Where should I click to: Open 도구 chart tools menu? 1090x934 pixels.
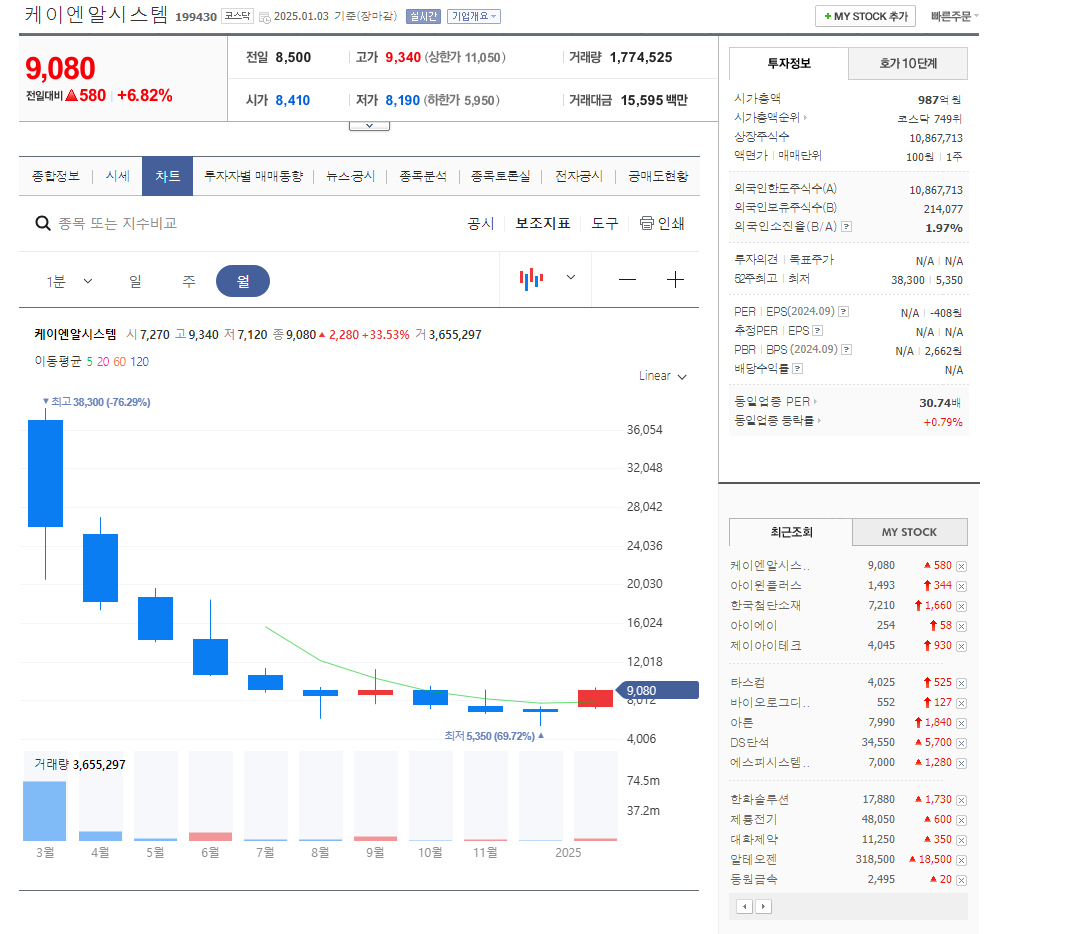tap(605, 223)
